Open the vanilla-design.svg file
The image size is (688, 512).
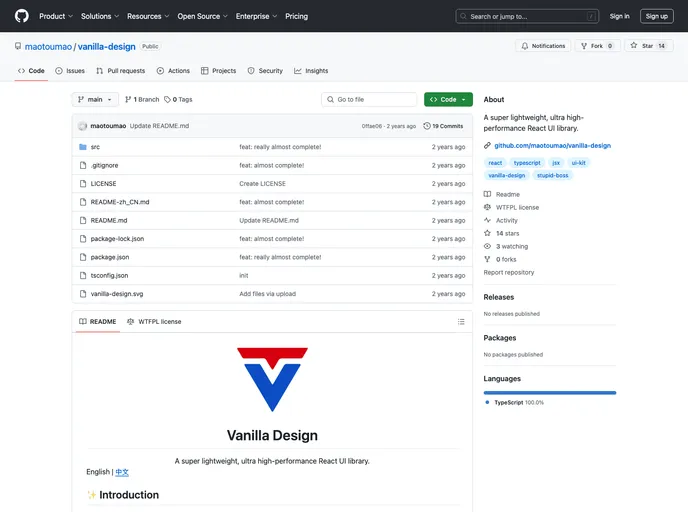pyautogui.click(x=117, y=294)
